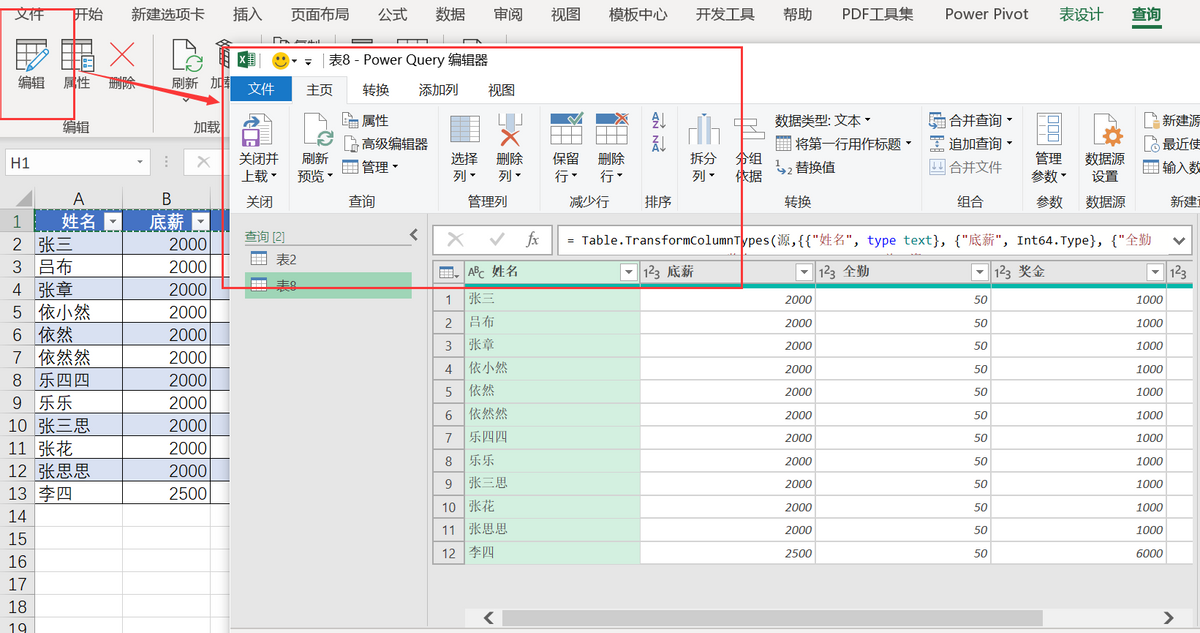The height and width of the screenshot is (633, 1200).
Task: Click 删除行 remove rows
Action: coord(612,148)
